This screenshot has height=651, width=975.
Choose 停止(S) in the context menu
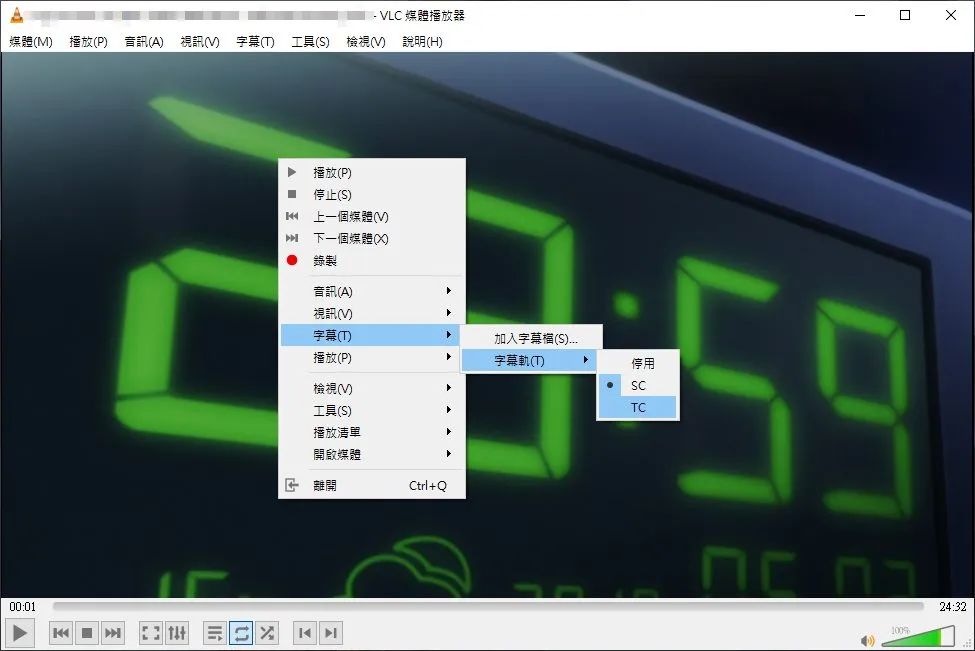tap(372, 195)
